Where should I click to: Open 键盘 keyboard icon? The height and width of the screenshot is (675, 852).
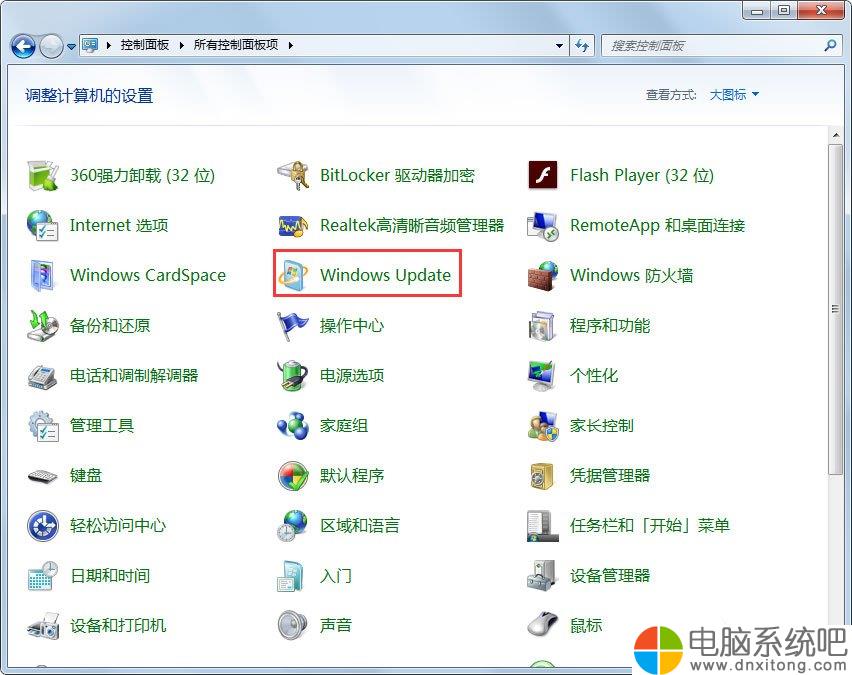click(x=42, y=476)
